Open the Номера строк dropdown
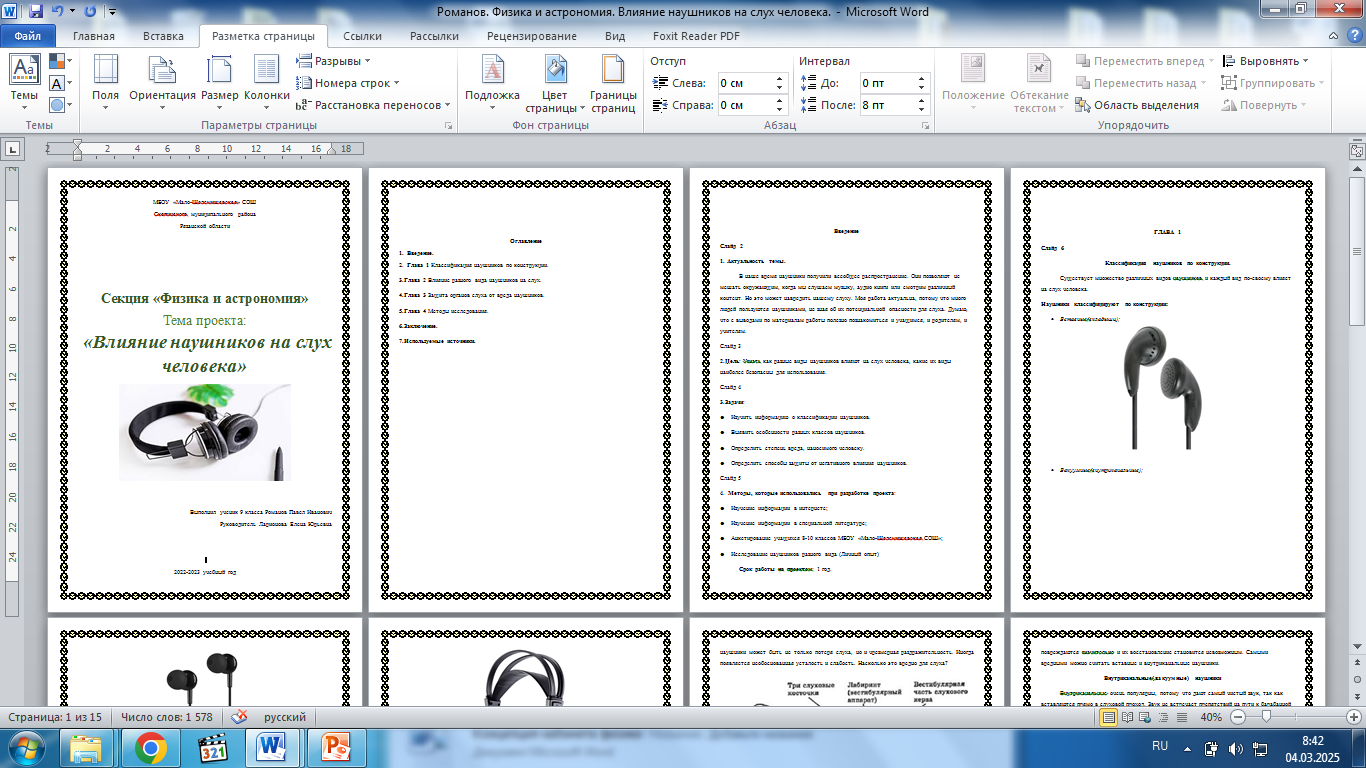Screen dimensions: 1366x768 pos(348,83)
